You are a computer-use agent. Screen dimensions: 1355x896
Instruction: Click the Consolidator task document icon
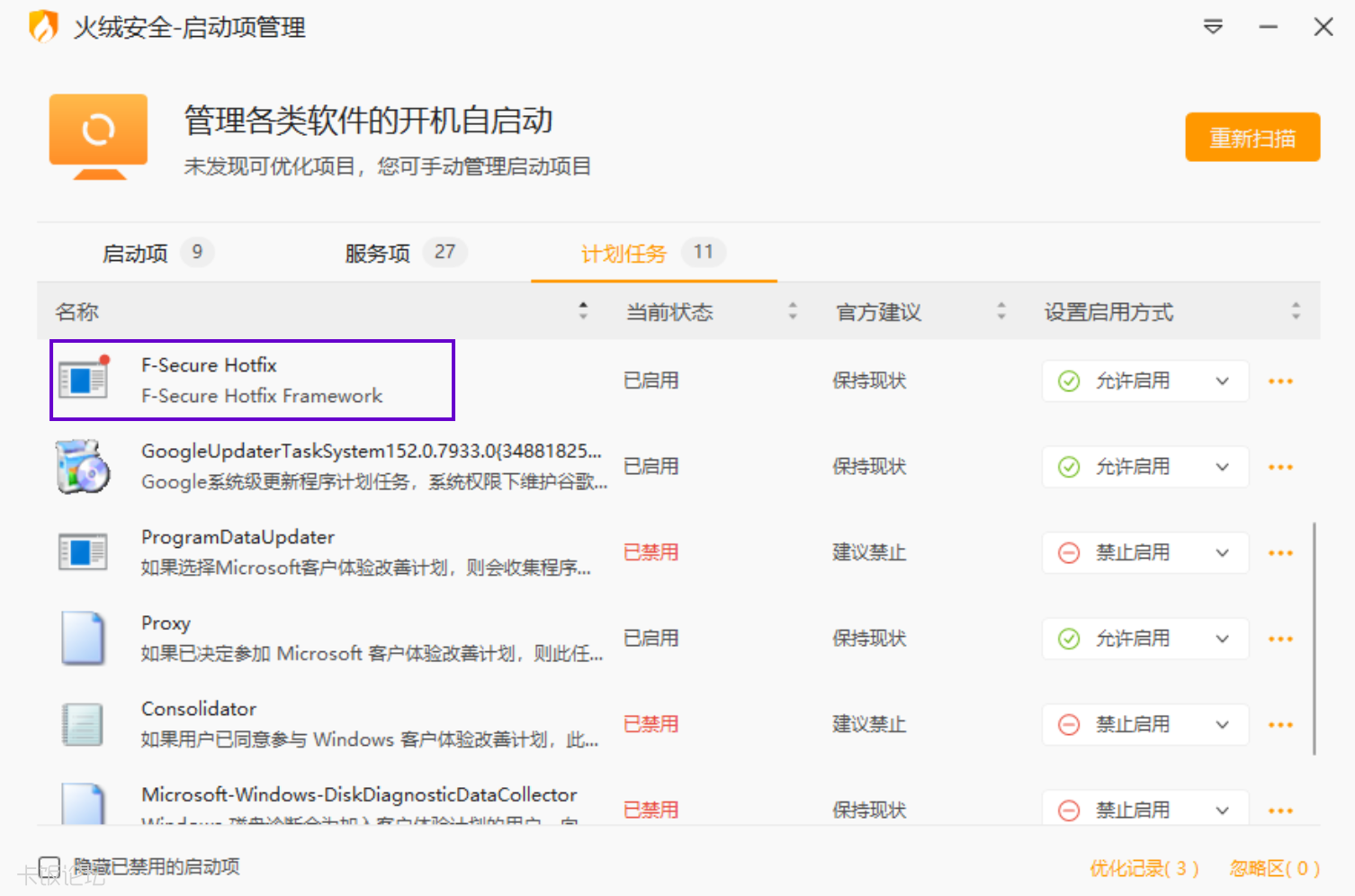[83, 724]
